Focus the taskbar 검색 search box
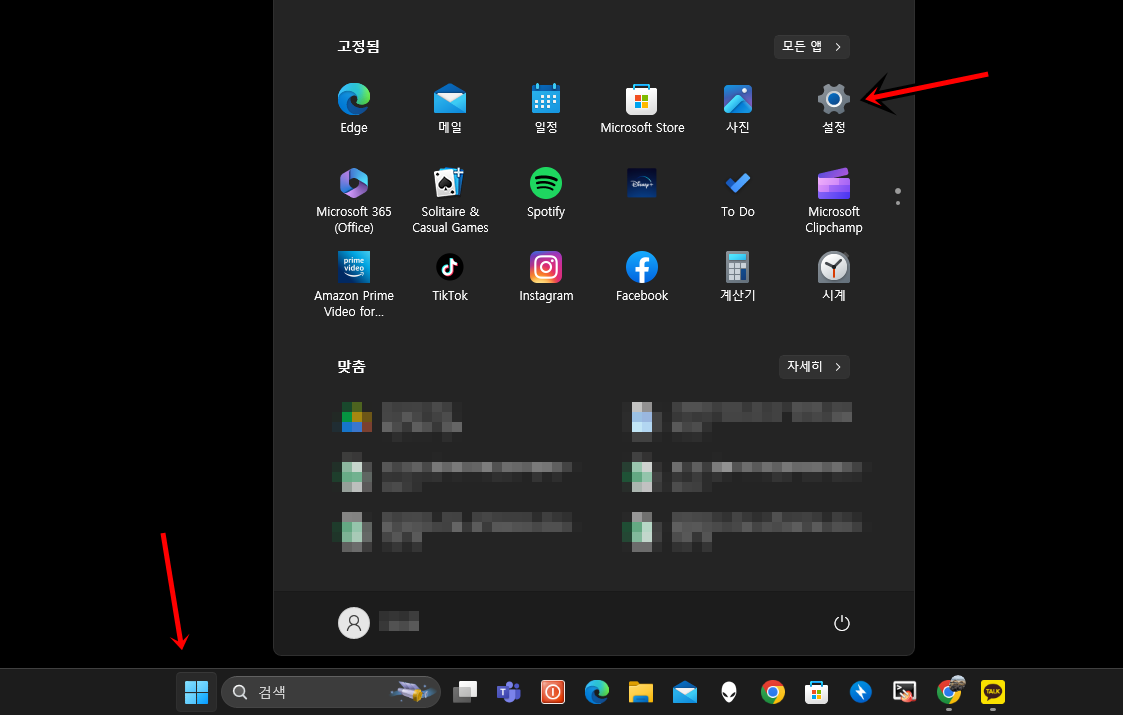The width and height of the screenshot is (1123, 715). (331, 692)
